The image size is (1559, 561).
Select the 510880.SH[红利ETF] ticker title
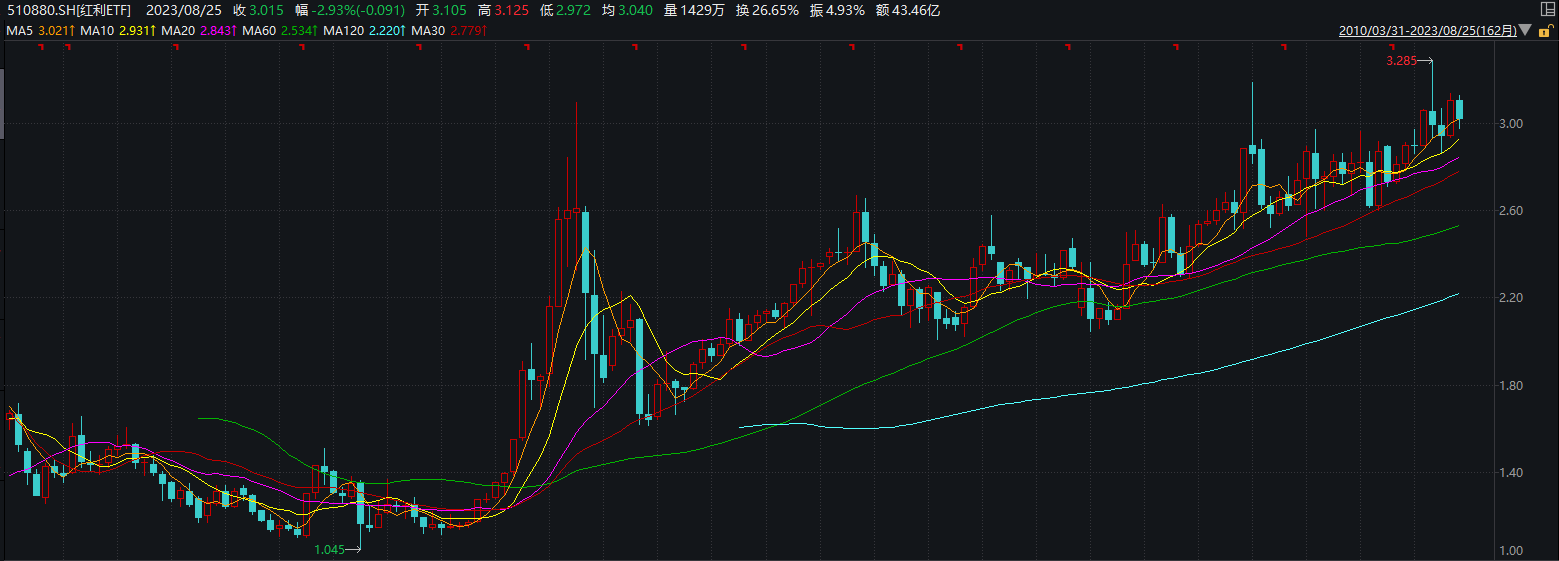coord(69,11)
